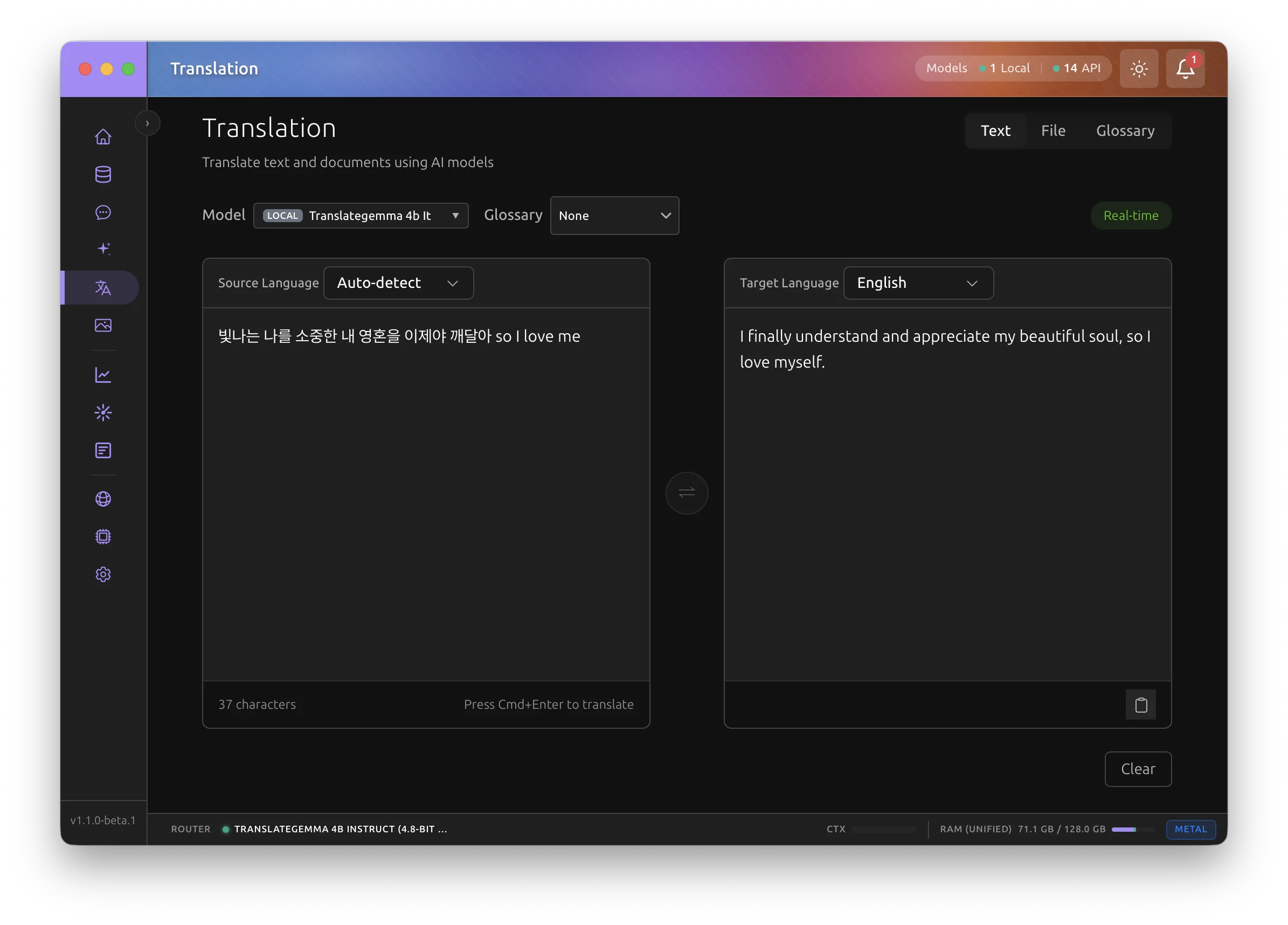The height and width of the screenshot is (925, 1288).
Task: Copy translation using clipboard icon
Action: coord(1140,705)
